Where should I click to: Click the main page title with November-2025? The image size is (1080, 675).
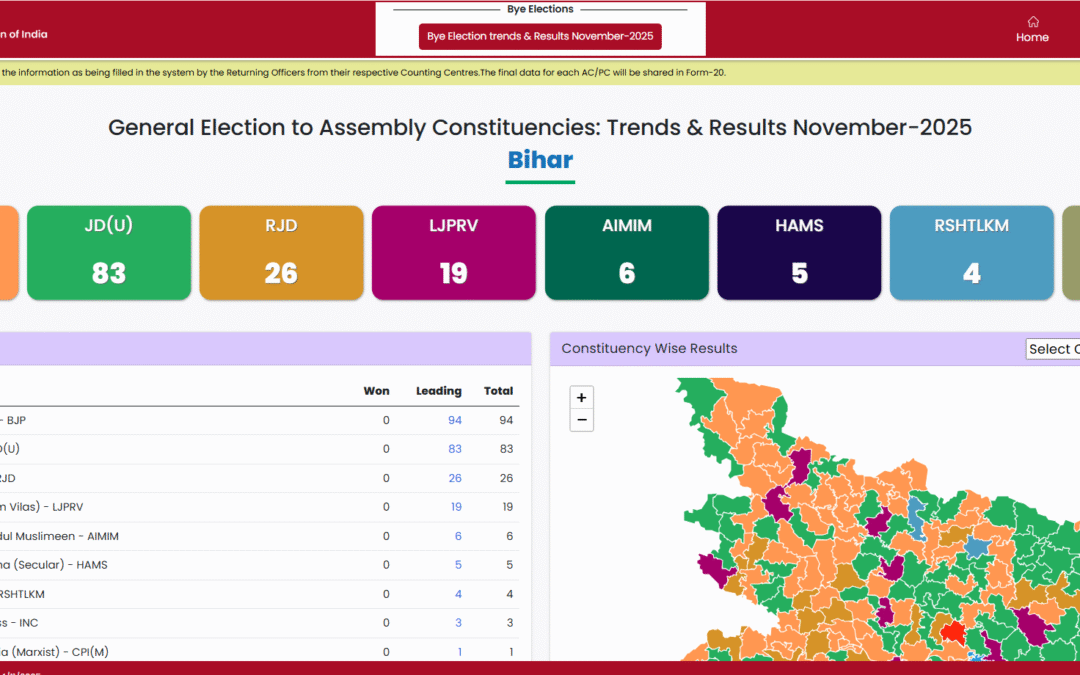click(x=540, y=127)
